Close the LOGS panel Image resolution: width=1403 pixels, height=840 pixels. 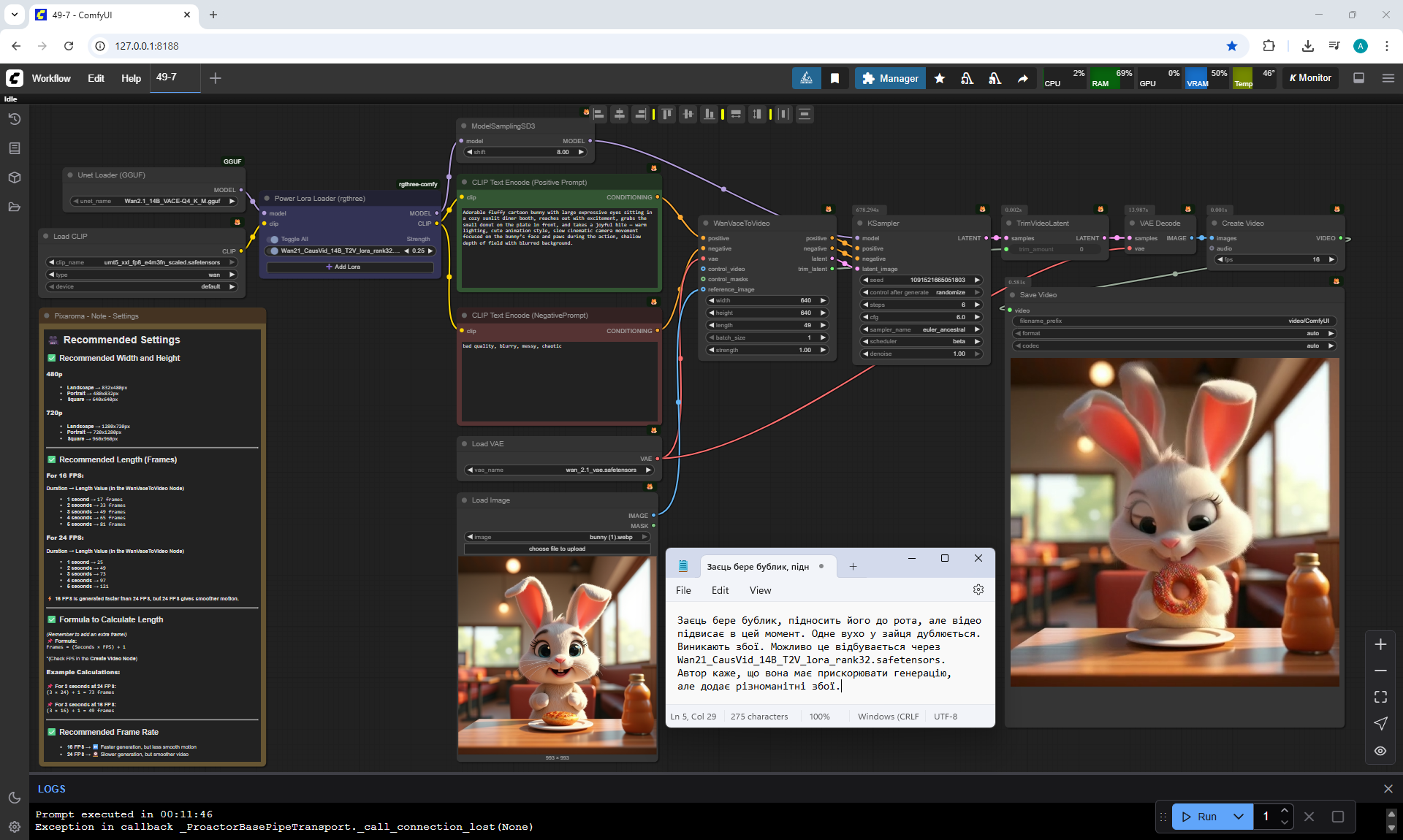1388,789
